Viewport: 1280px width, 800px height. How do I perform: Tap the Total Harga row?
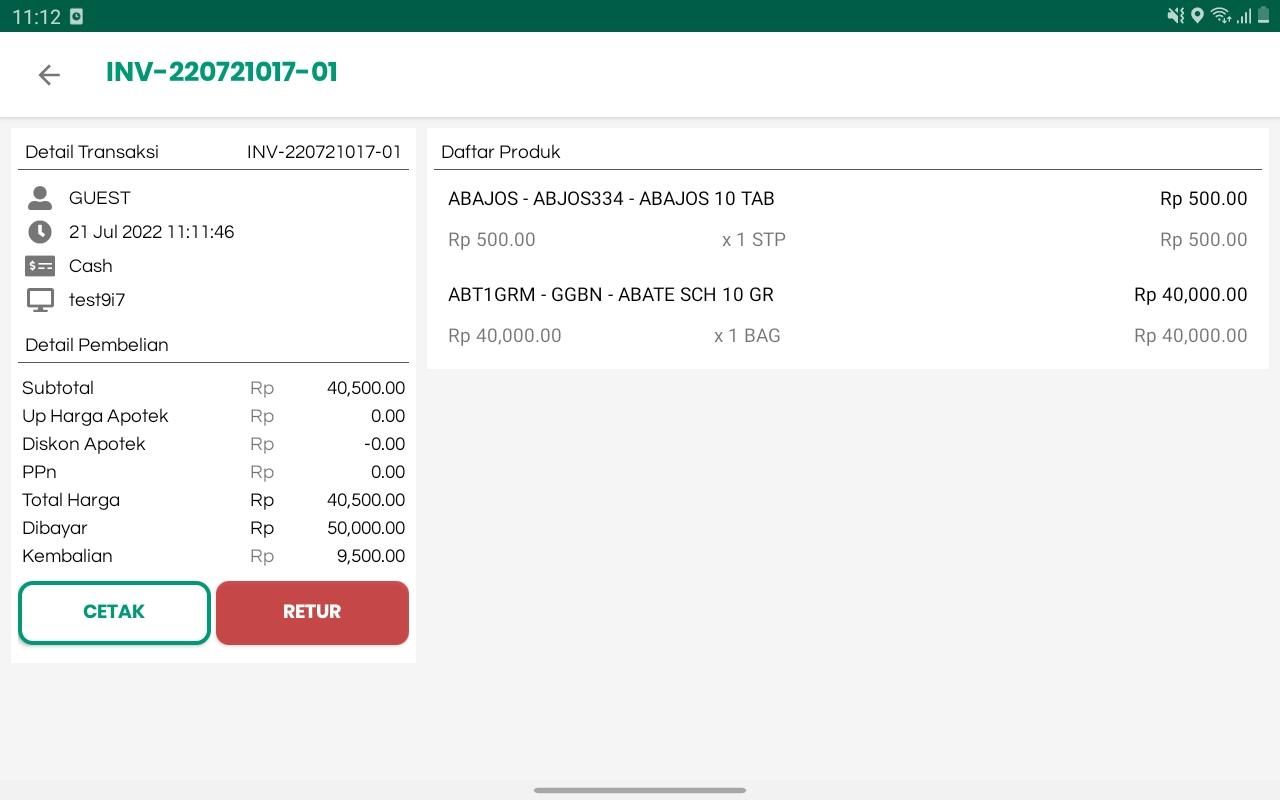pyautogui.click(x=213, y=500)
